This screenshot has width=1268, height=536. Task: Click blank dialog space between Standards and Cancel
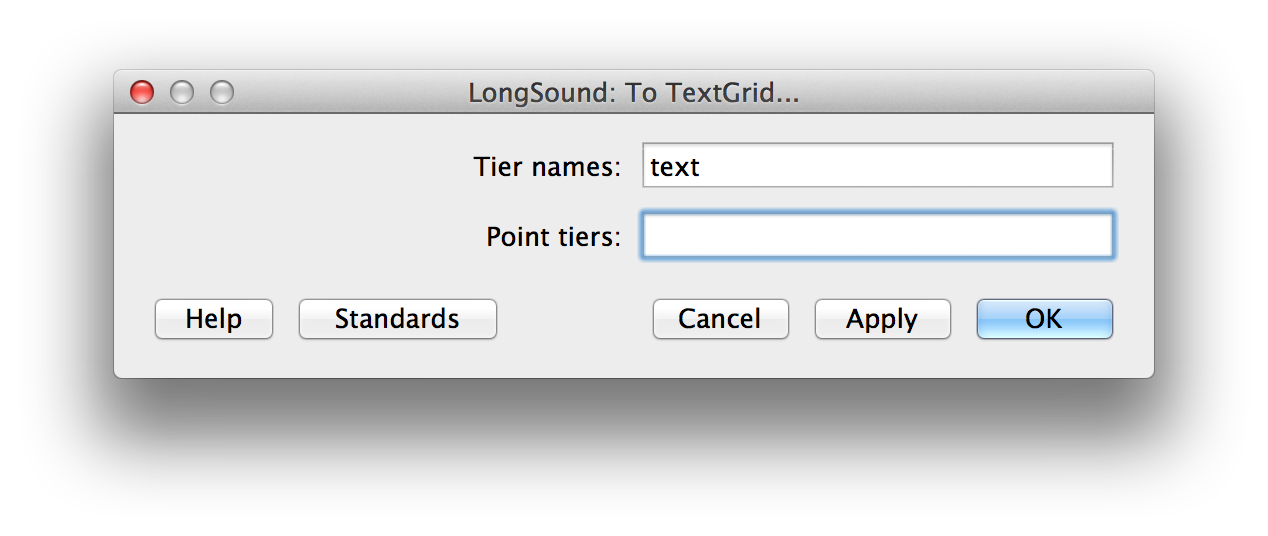[x=575, y=319]
